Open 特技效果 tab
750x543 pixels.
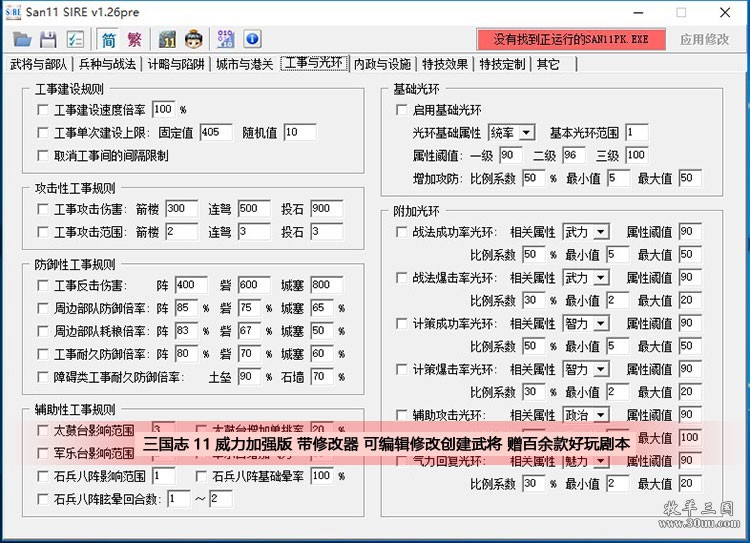click(x=445, y=64)
